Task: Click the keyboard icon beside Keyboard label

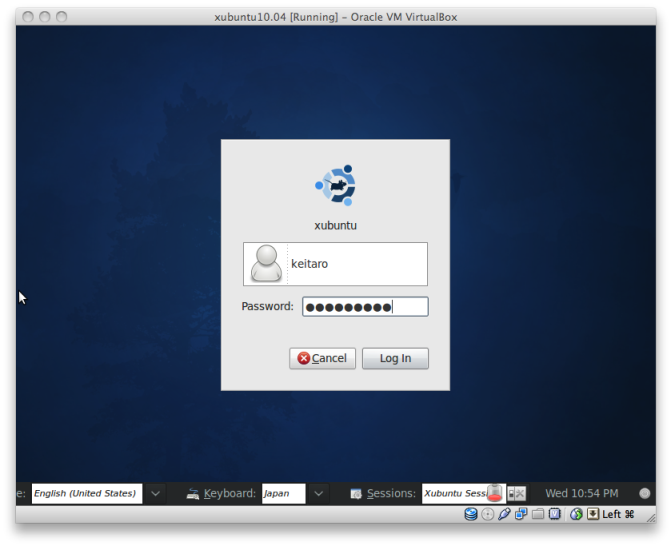Action: click(193, 494)
